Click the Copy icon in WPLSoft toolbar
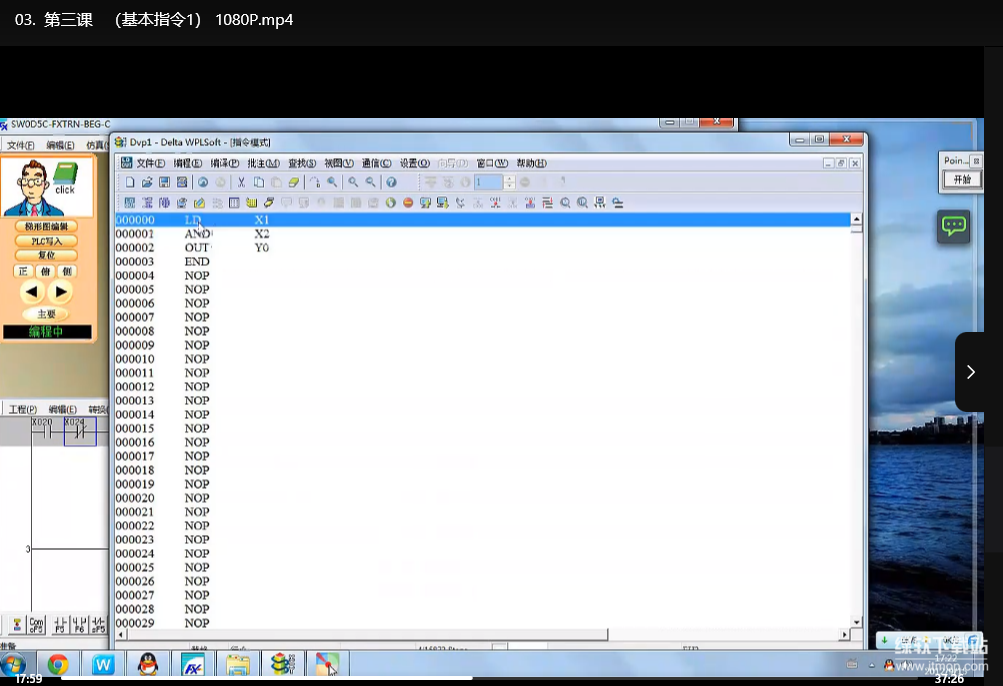 [x=258, y=182]
